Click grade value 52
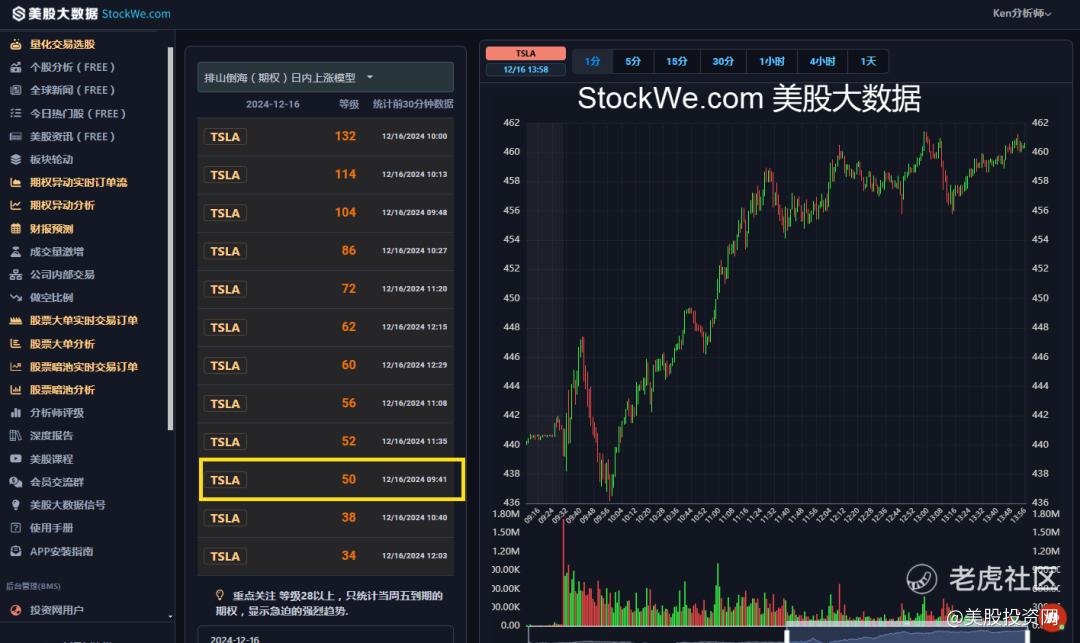The image size is (1080, 643). (x=349, y=441)
